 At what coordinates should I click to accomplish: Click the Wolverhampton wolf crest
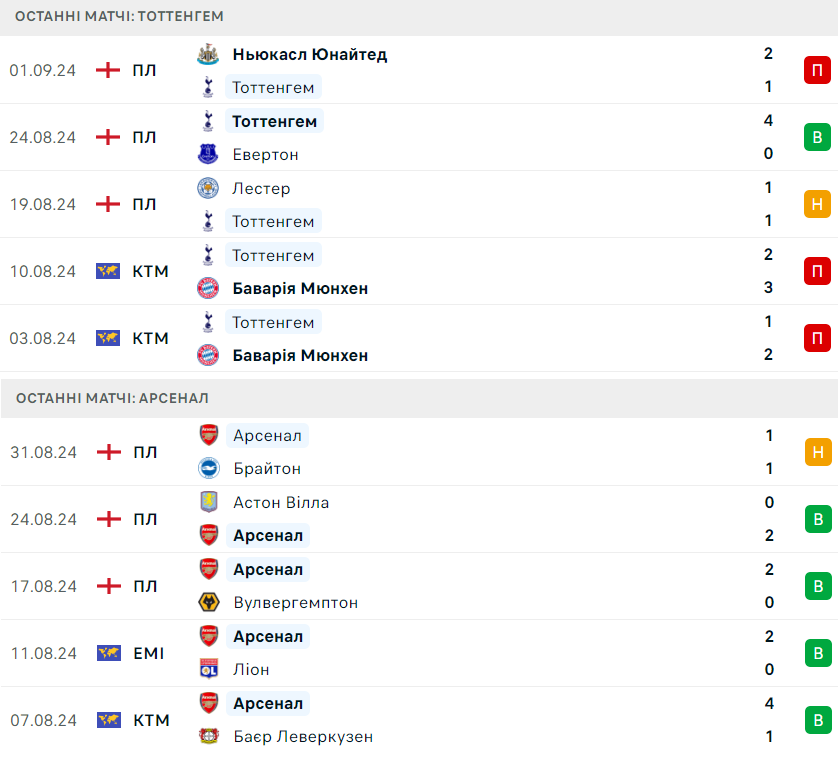[209, 602]
